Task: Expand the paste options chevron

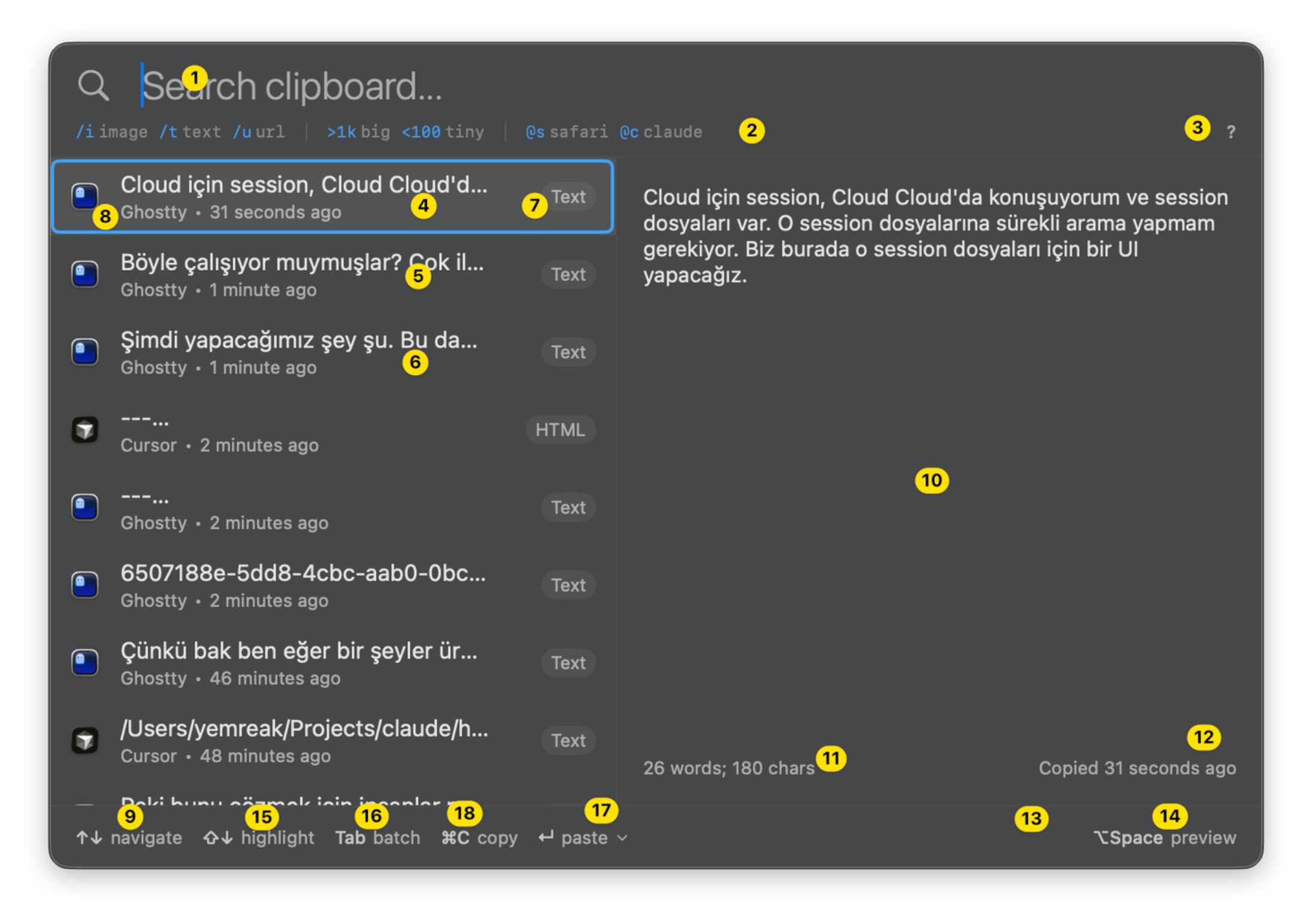Action: click(x=623, y=837)
